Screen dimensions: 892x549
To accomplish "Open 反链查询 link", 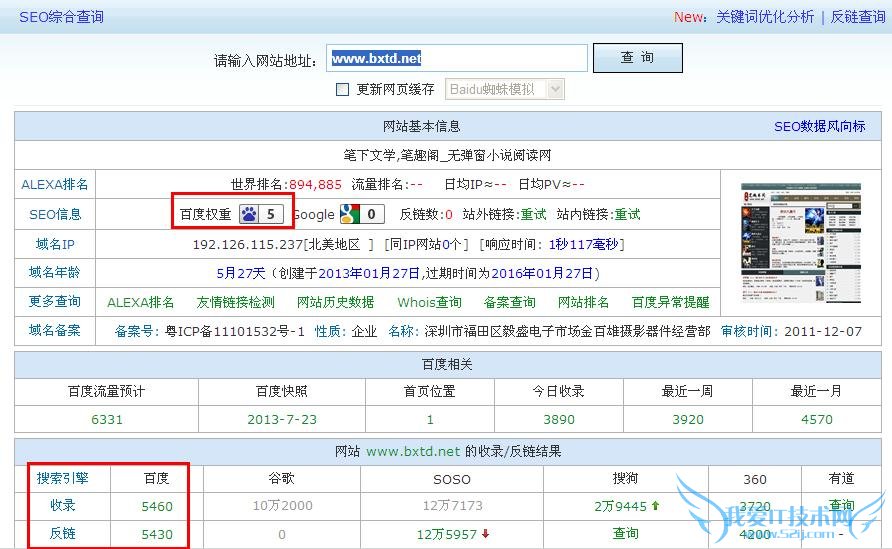I will pos(858,17).
